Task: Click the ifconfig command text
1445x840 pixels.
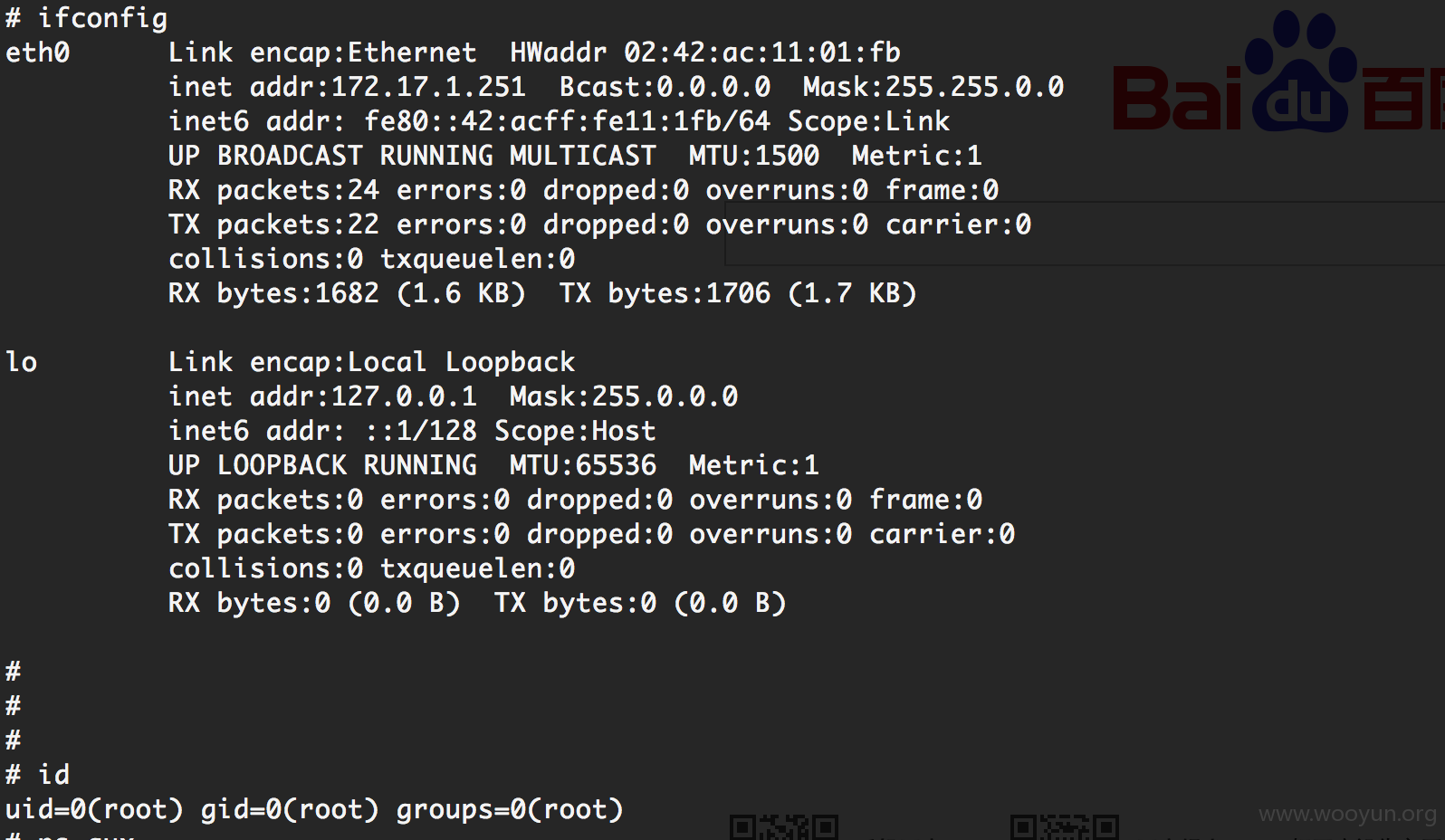Action: [x=102, y=19]
